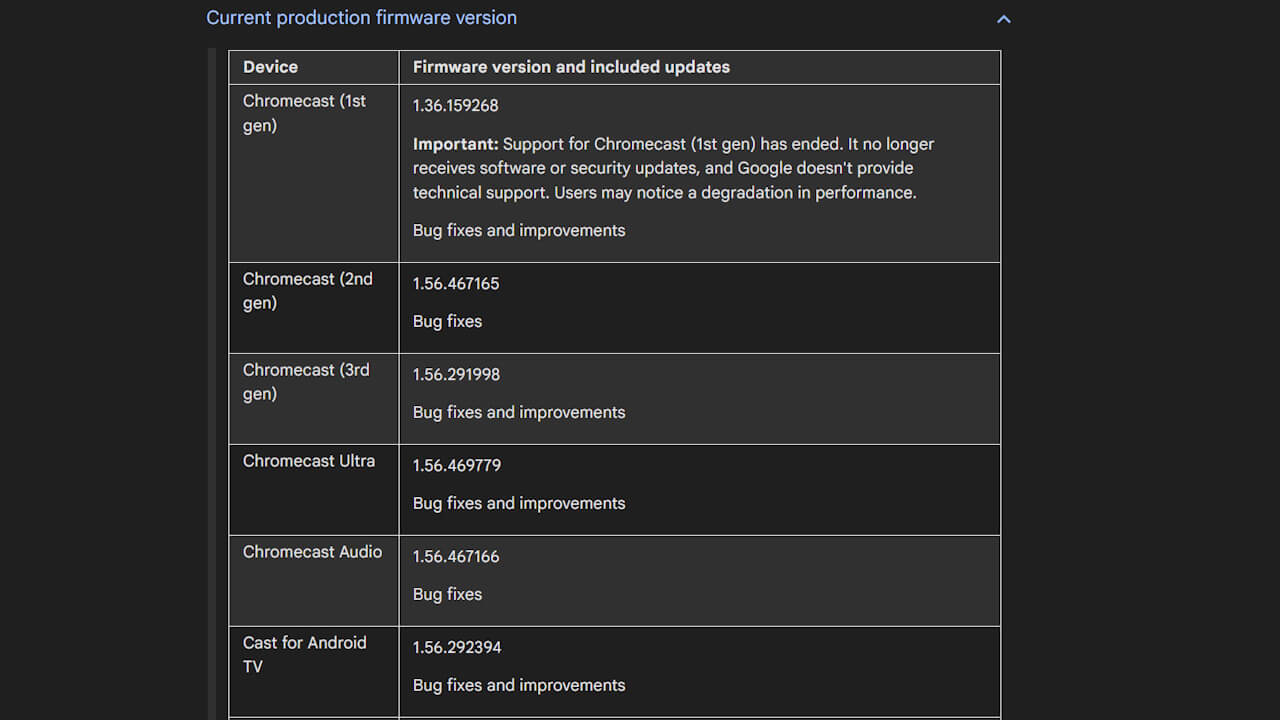This screenshot has width=1280, height=720.
Task: Click firmware version 1.56.469779
Action: coord(457,465)
